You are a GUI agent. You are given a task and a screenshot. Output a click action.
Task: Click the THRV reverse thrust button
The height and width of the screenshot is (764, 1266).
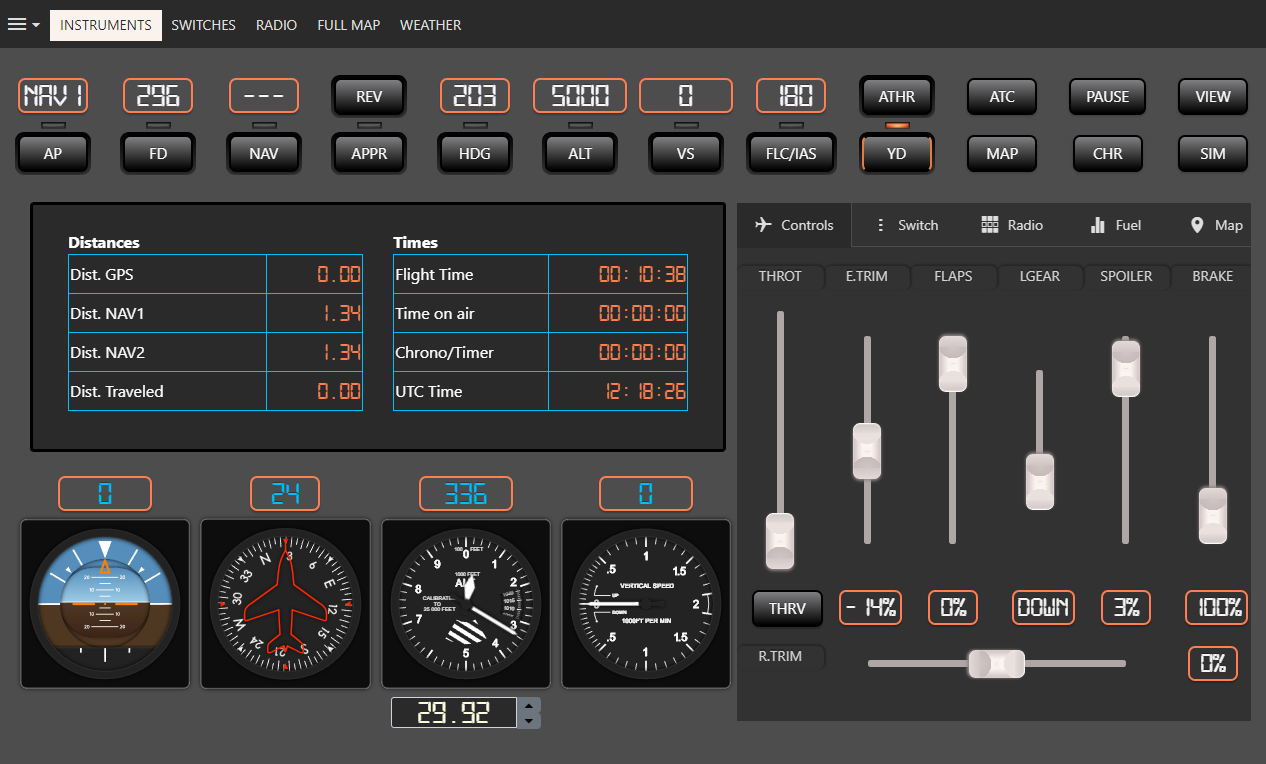click(x=787, y=608)
